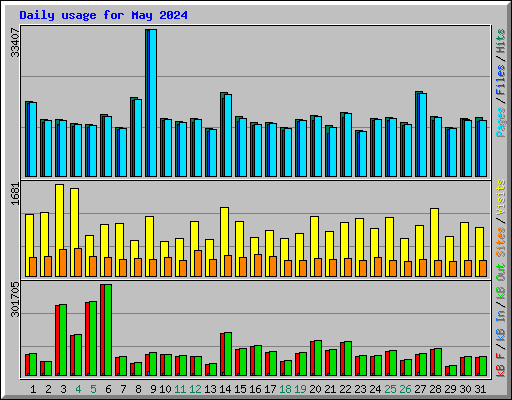
Task: Click the cyan bar for day 27
Action: tap(423, 135)
